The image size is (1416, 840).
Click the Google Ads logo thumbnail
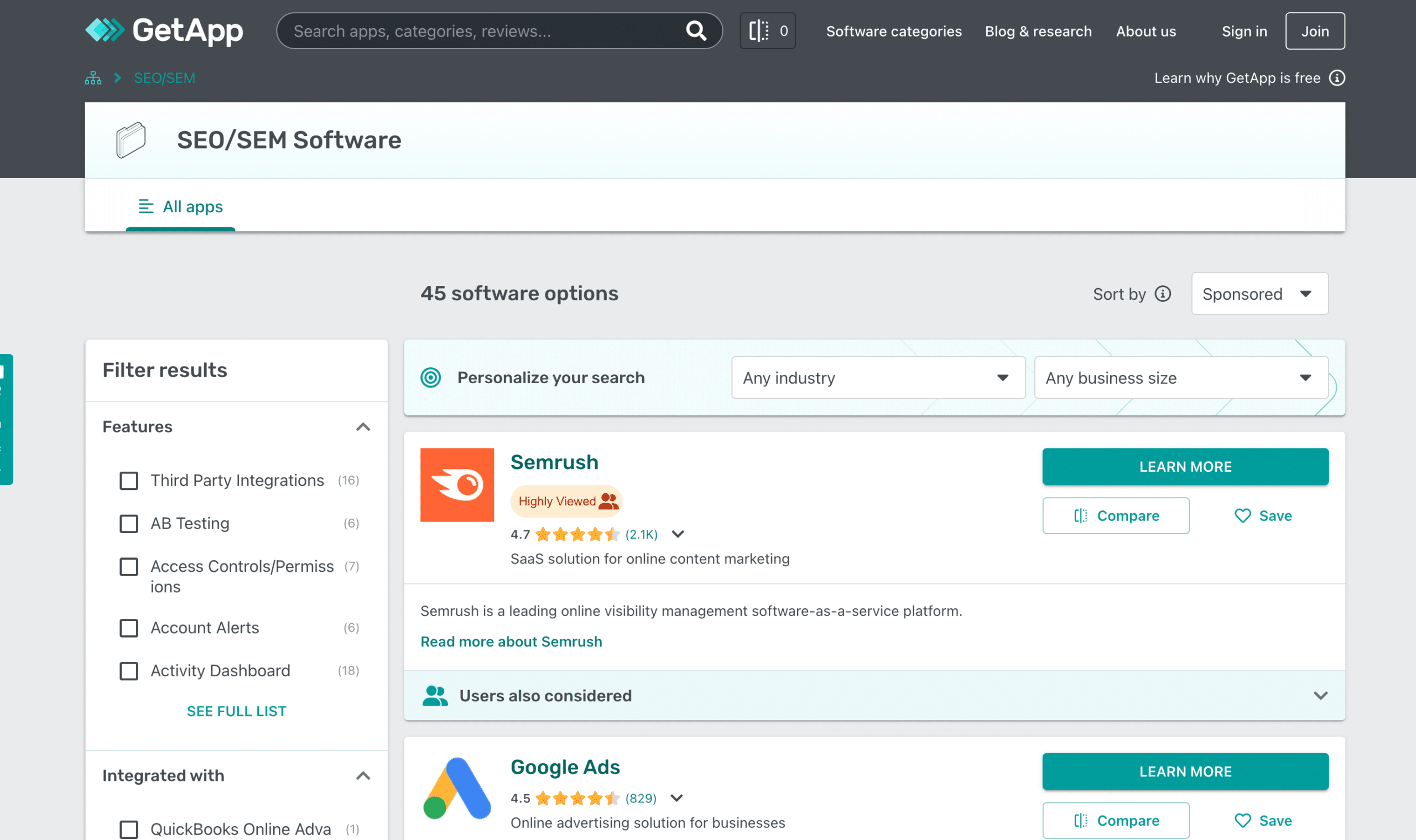457,789
